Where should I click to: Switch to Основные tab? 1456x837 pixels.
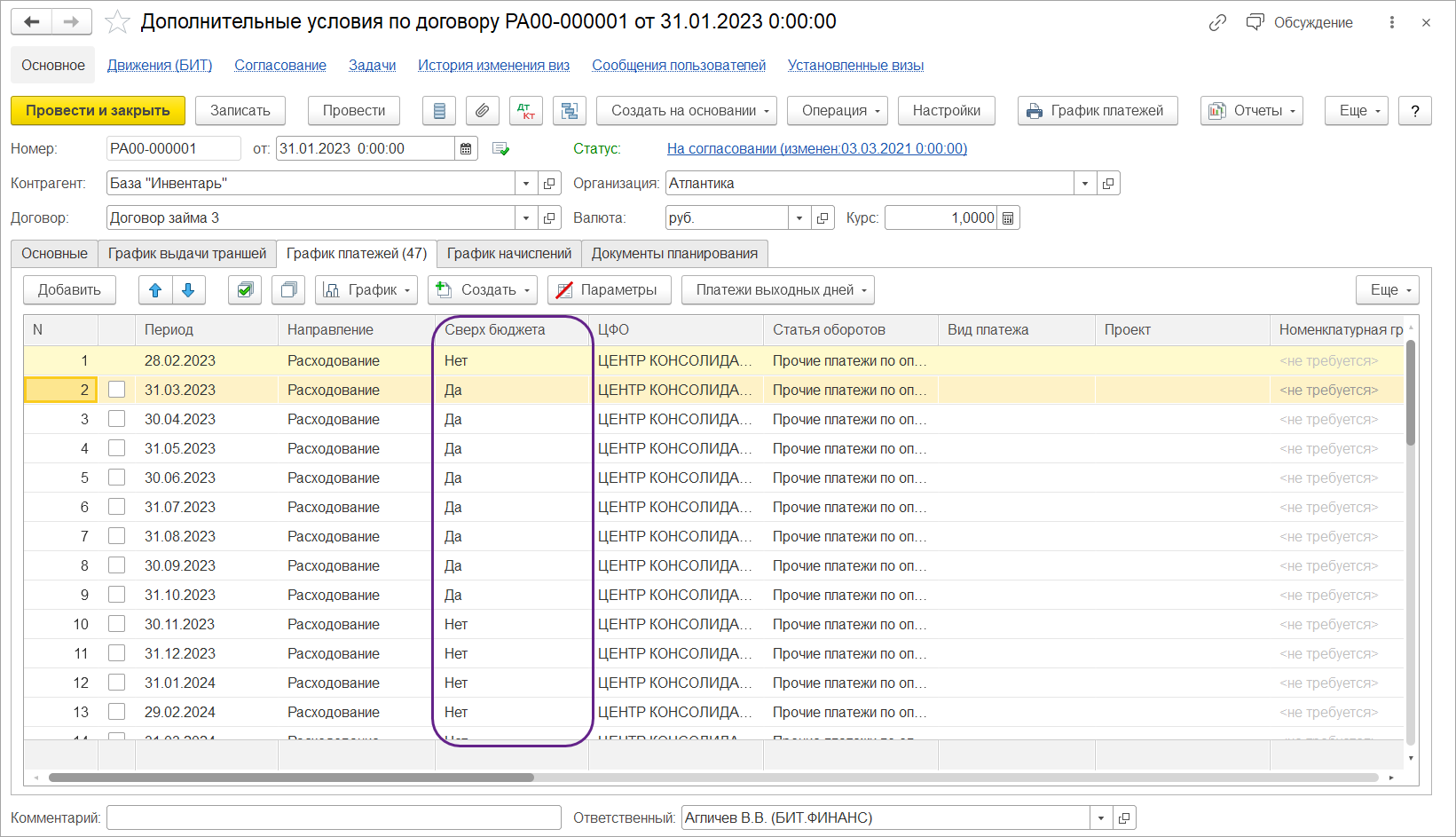coord(54,254)
